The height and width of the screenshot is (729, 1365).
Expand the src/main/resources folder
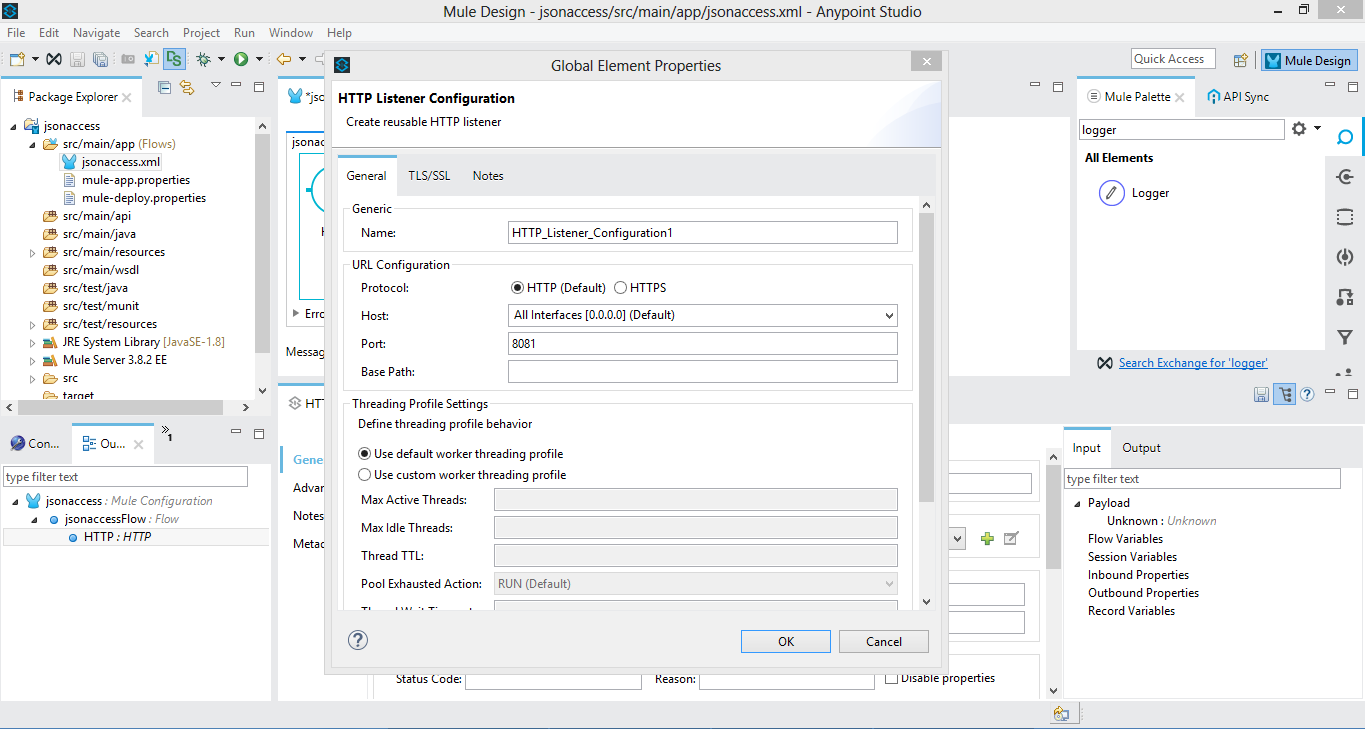[32, 252]
